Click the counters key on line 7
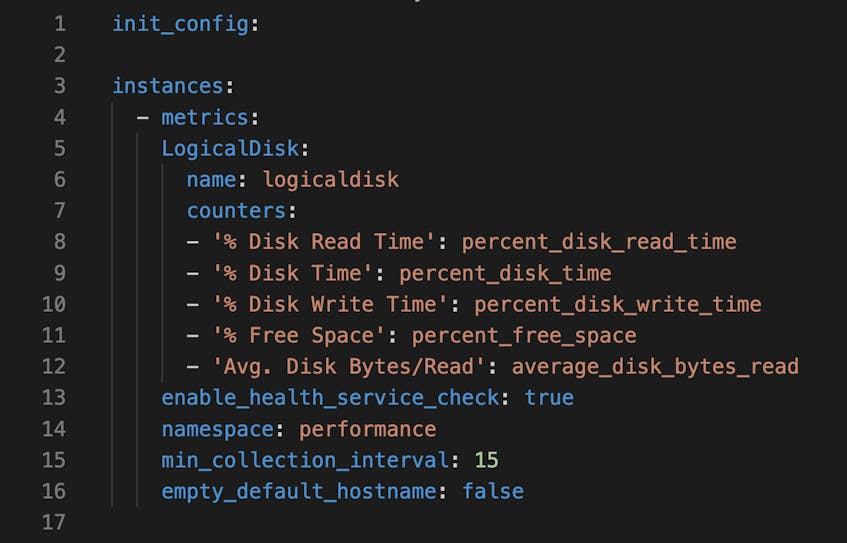 point(235,210)
